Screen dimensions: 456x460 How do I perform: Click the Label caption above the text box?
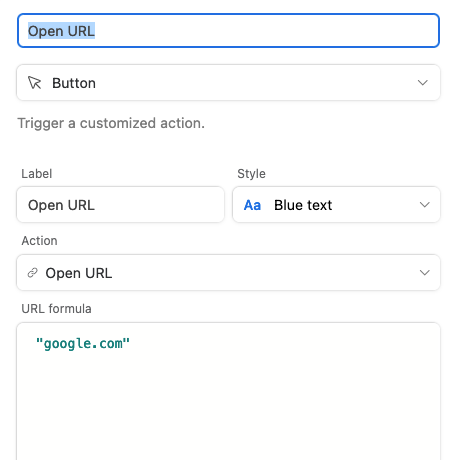click(37, 174)
